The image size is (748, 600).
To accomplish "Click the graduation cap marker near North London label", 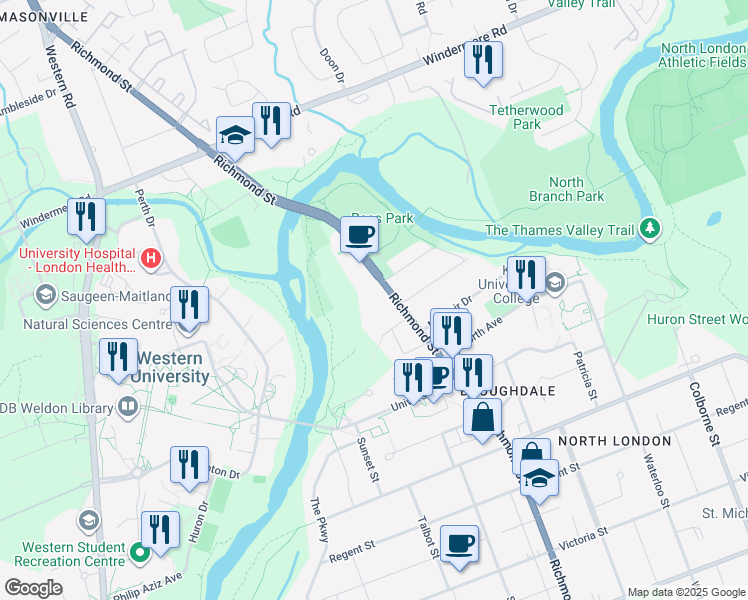I will (x=540, y=480).
